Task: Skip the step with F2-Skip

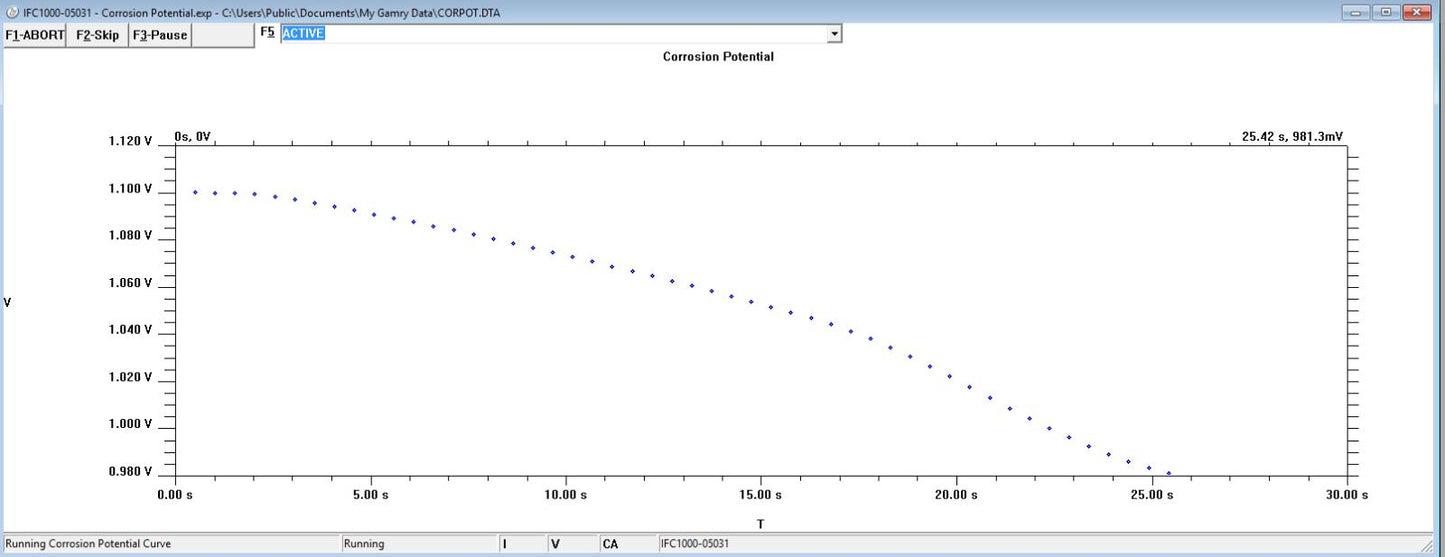Action: click(x=98, y=35)
